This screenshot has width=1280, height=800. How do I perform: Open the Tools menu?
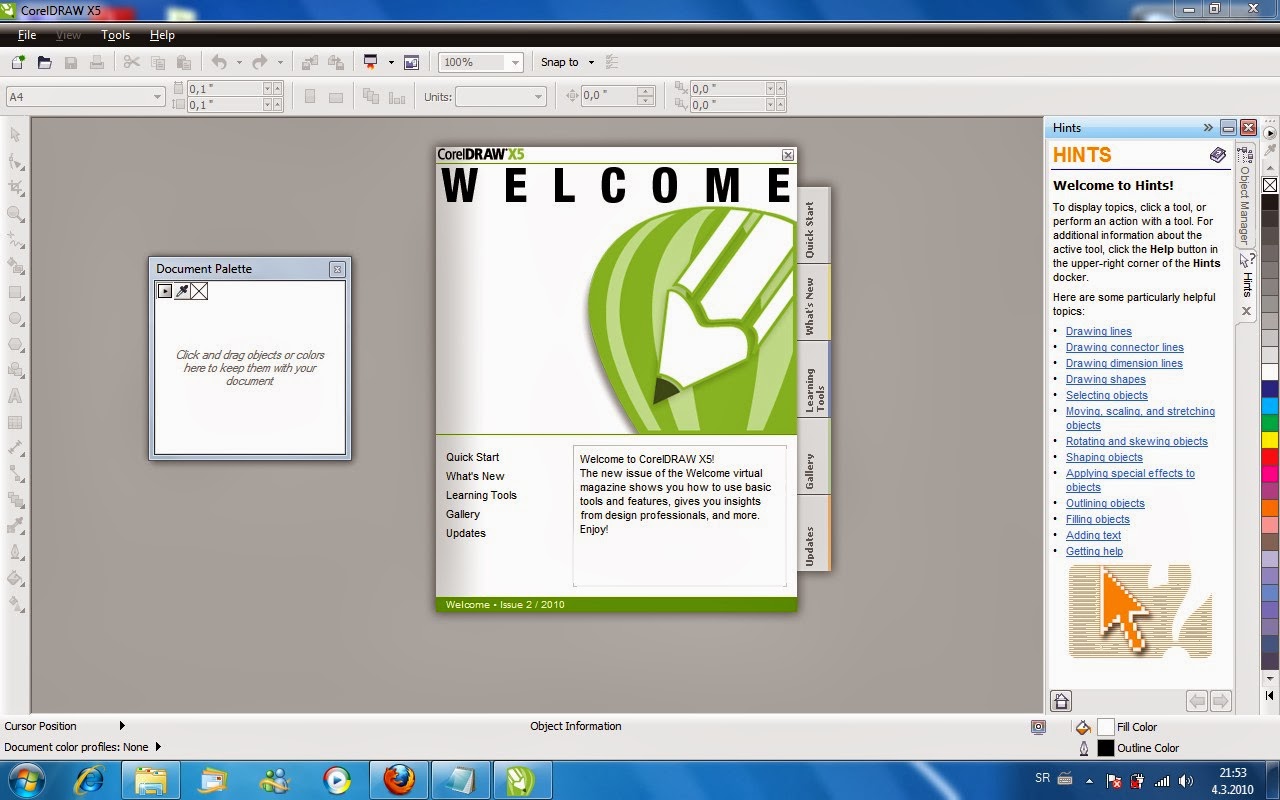[x=116, y=35]
